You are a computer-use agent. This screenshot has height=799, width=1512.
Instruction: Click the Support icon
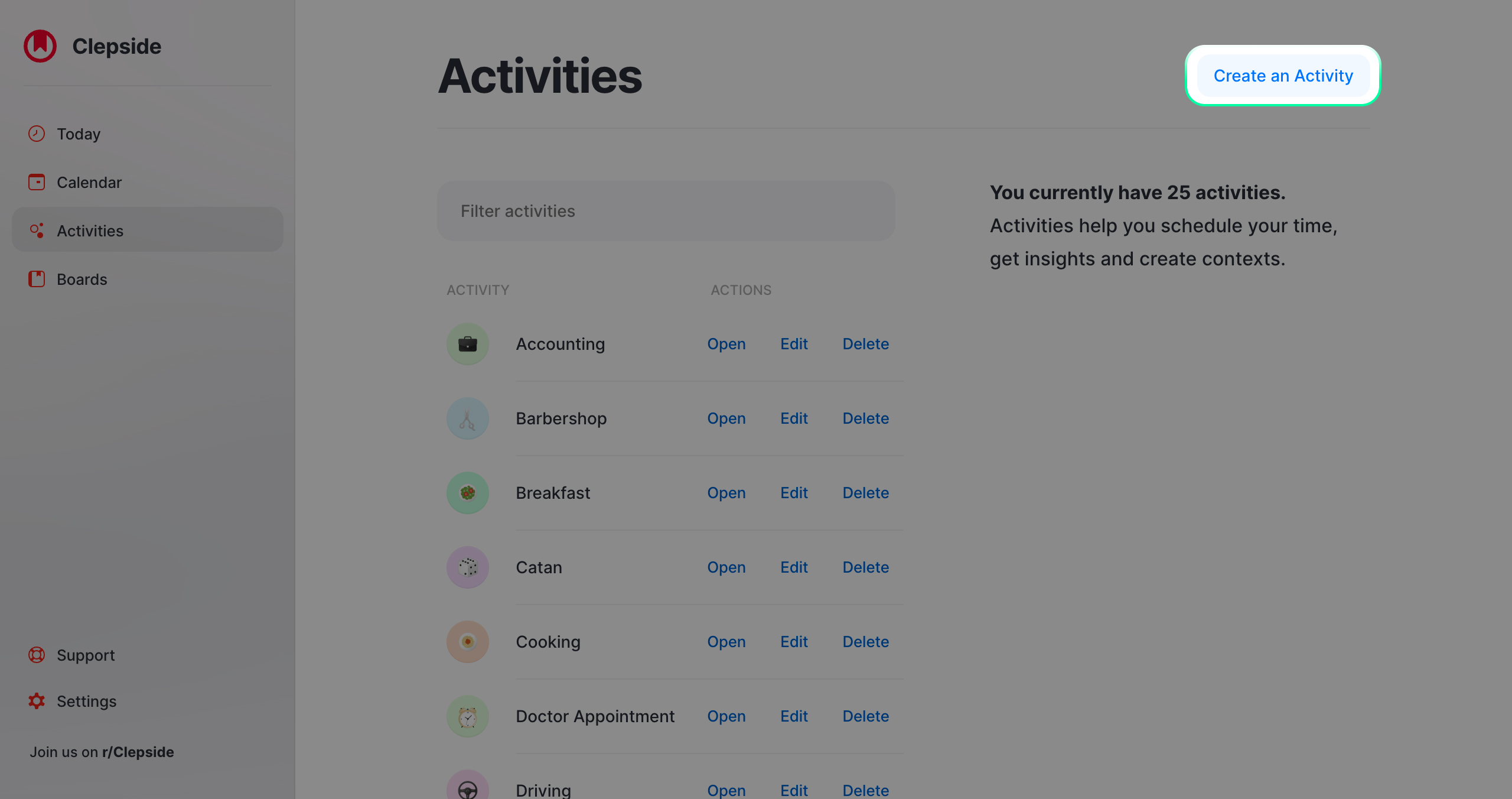click(36, 655)
